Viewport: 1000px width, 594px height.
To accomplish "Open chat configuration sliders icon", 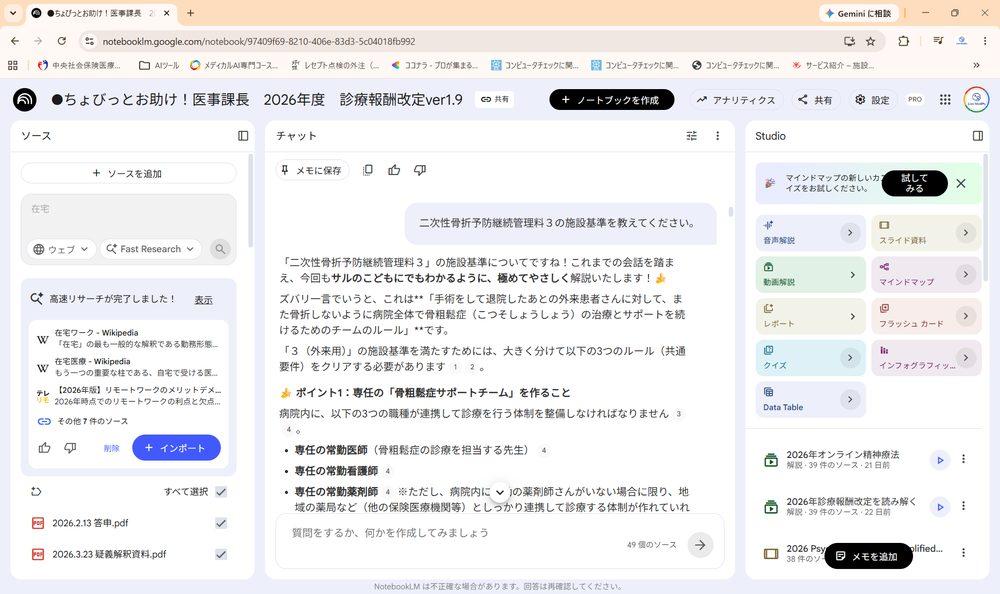I will tap(691, 136).
